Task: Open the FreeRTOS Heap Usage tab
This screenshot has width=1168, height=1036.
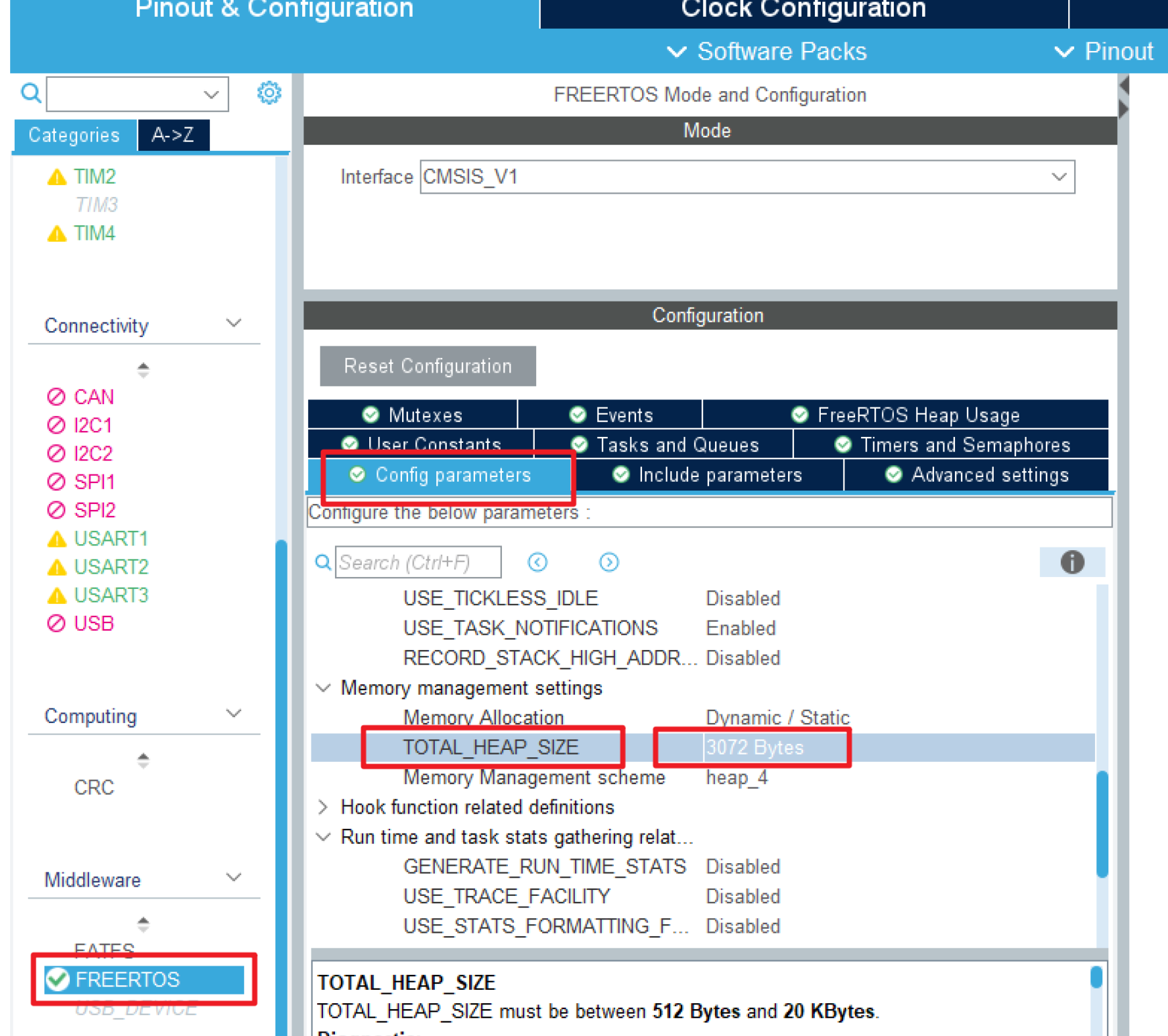Action: (905, 415)
